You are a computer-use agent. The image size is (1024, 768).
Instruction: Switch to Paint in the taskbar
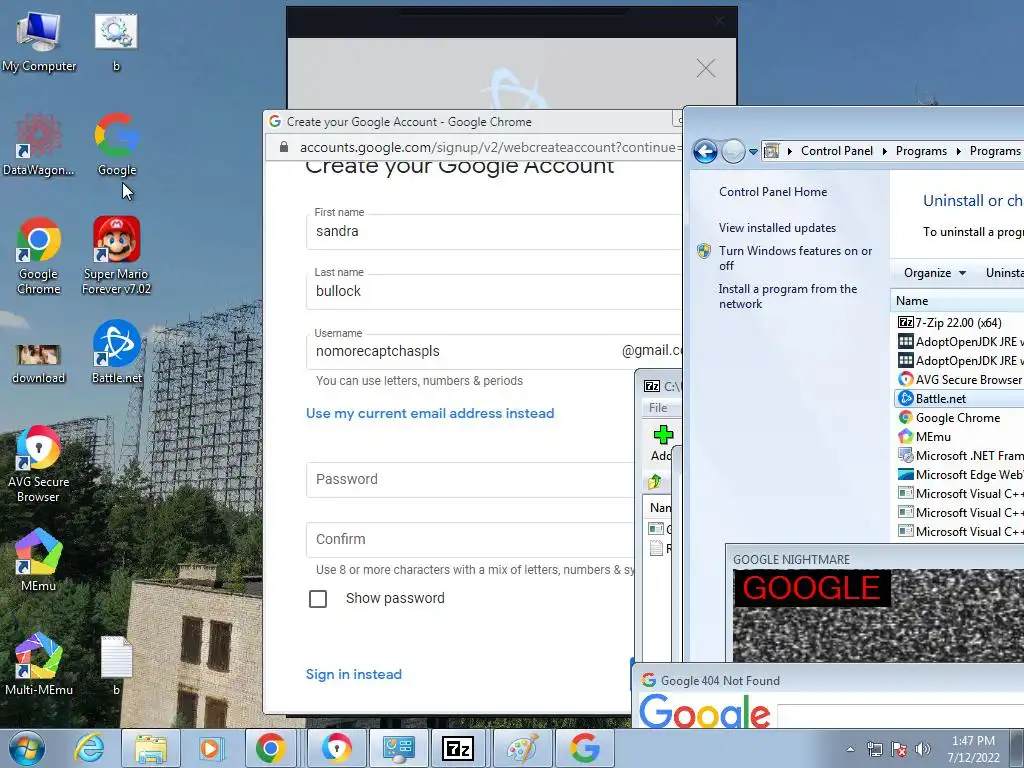[x=522, y=748]
